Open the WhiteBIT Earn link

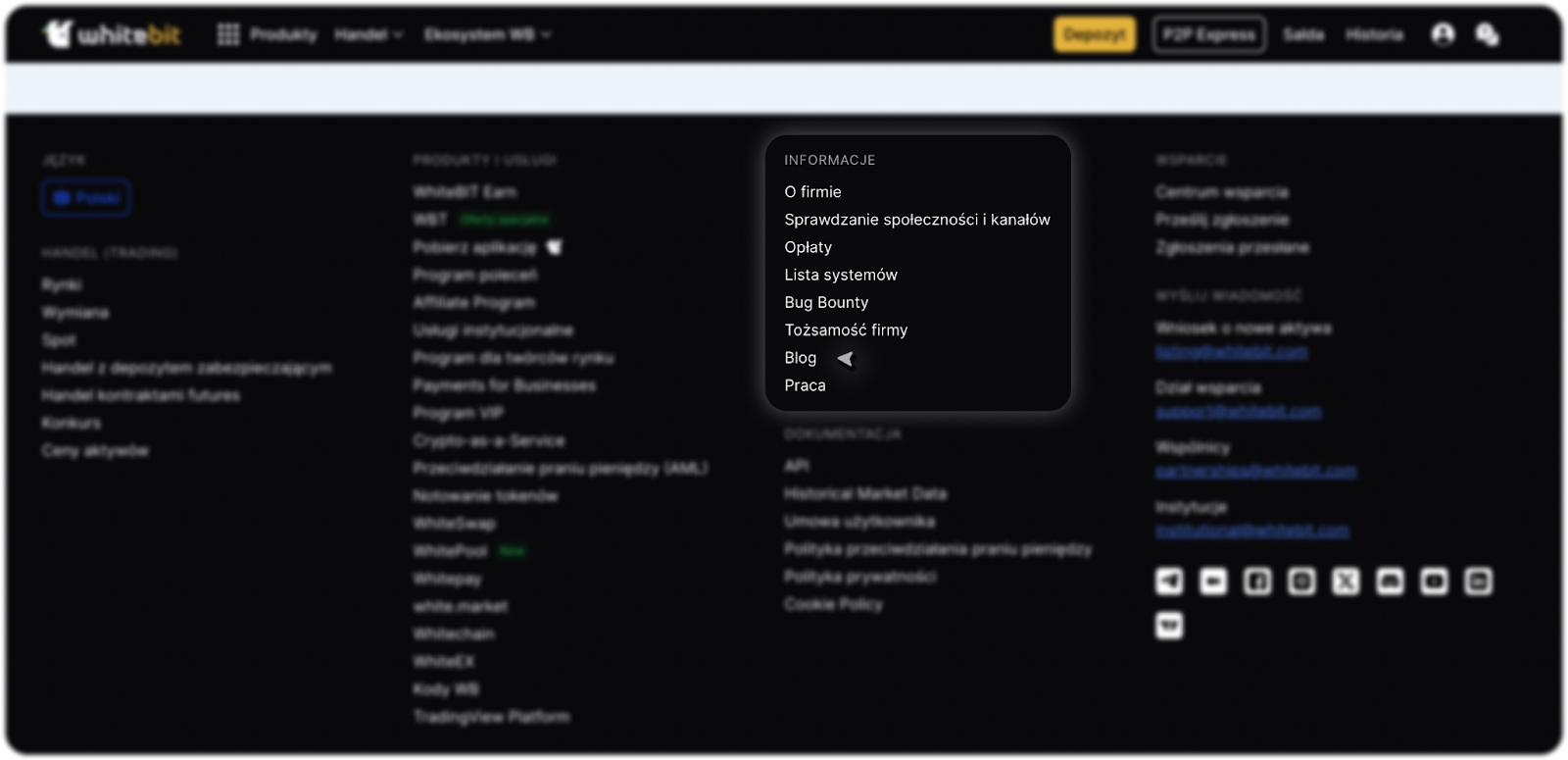pos(465,192)
